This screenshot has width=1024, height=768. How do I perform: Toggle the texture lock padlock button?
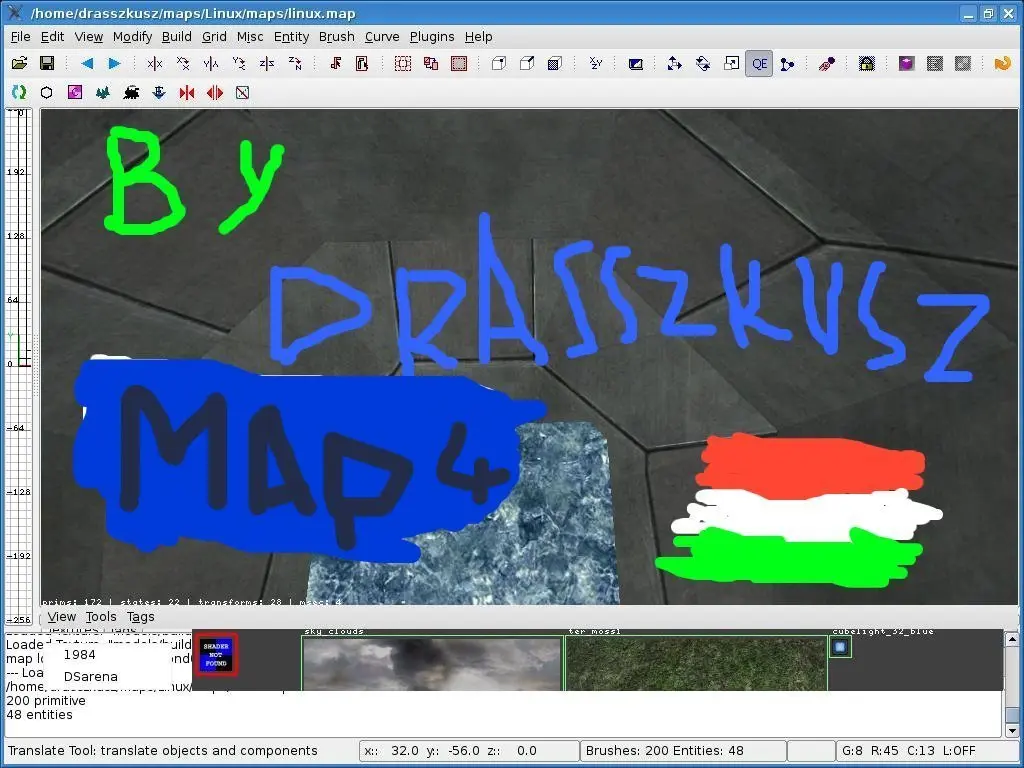(866, 63)
